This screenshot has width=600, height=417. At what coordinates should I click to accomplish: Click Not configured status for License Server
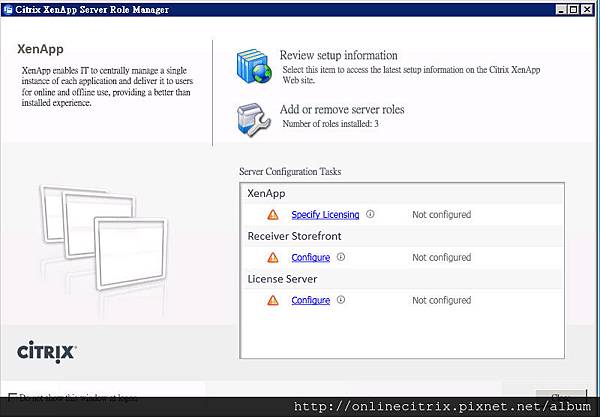click(x=441, y=300)
